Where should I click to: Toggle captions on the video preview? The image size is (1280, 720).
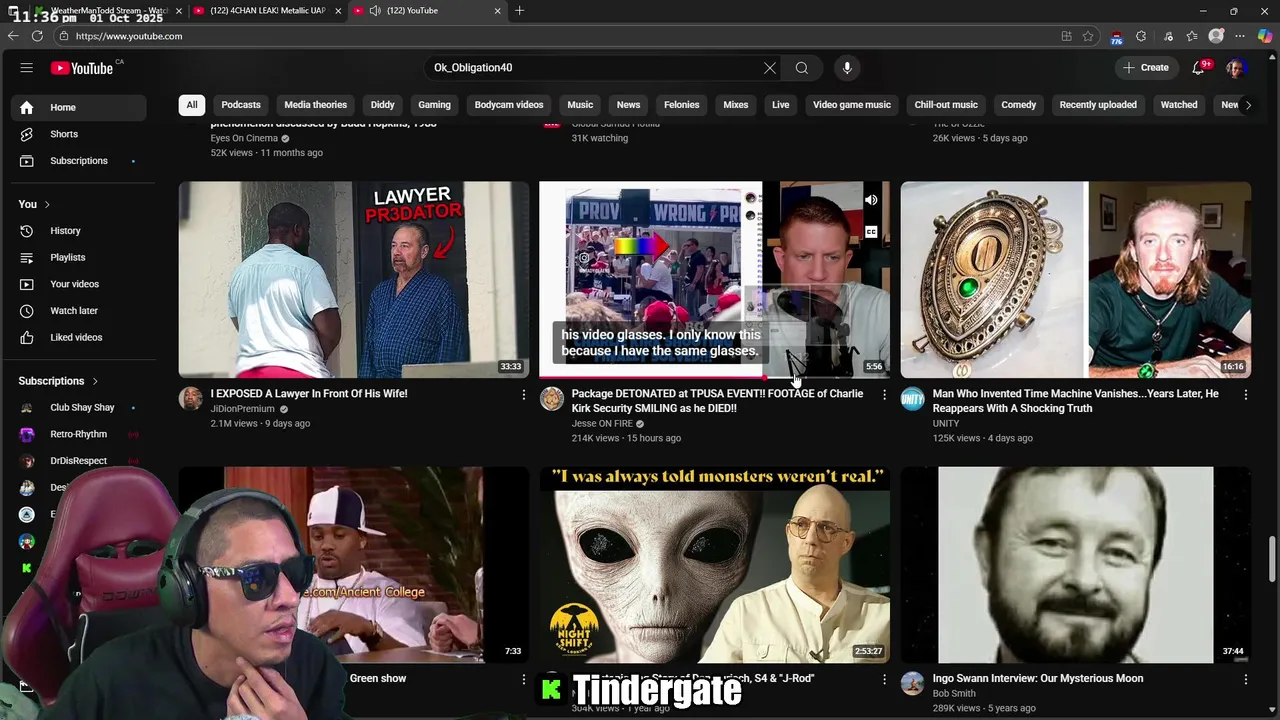point(871,232)
